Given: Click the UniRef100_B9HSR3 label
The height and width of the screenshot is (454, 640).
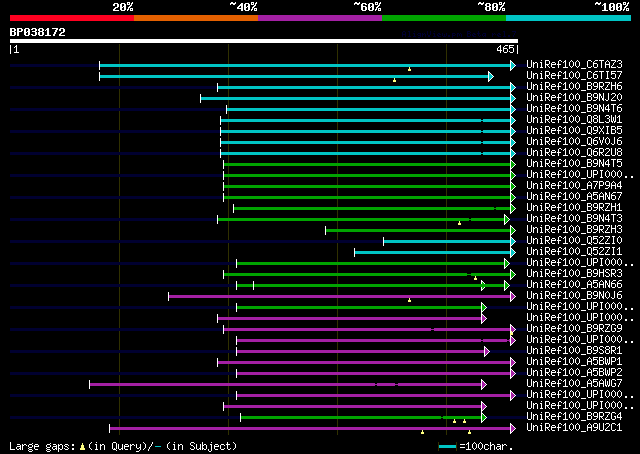Looking at the screenshot, I should point(574,274).
